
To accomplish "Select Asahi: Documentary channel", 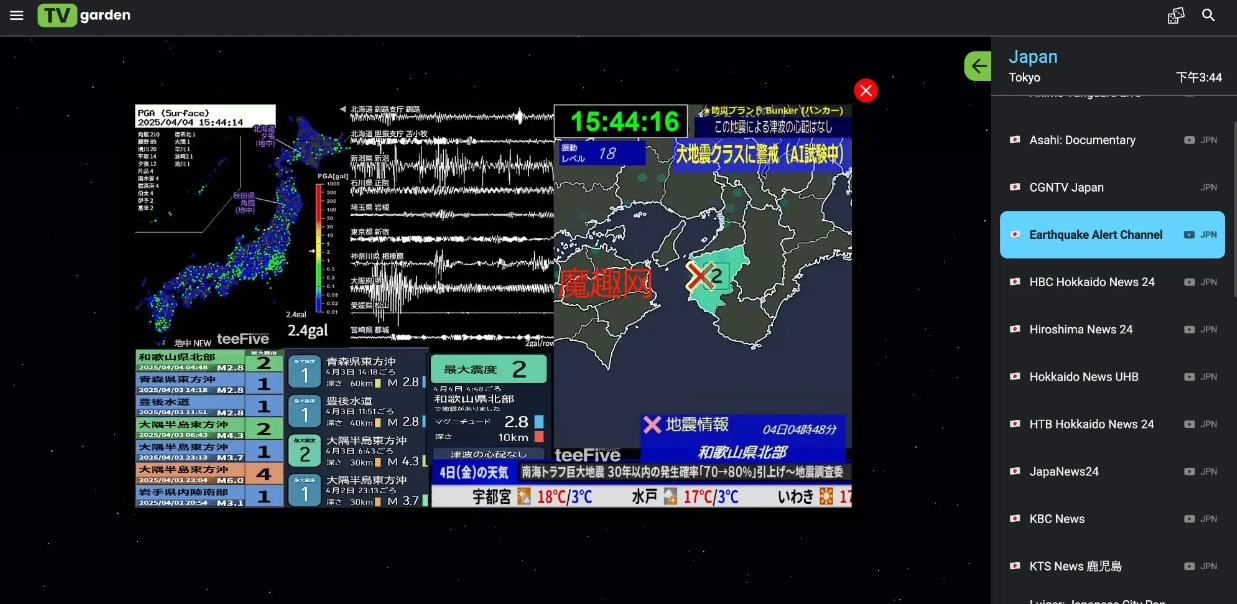I will pos(1112,140).
